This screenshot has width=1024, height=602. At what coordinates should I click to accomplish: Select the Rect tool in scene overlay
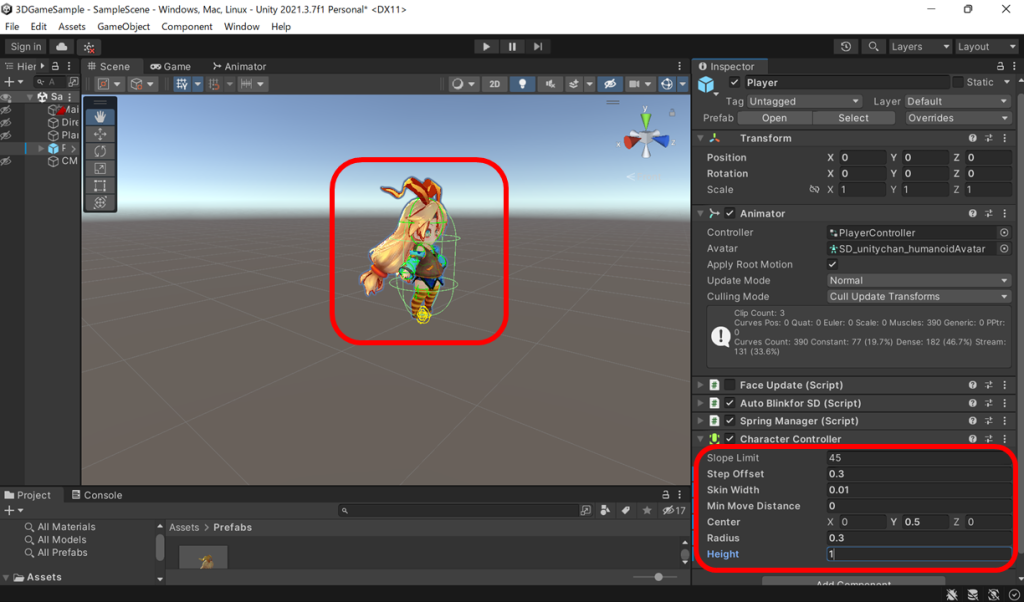click(100, 185)
